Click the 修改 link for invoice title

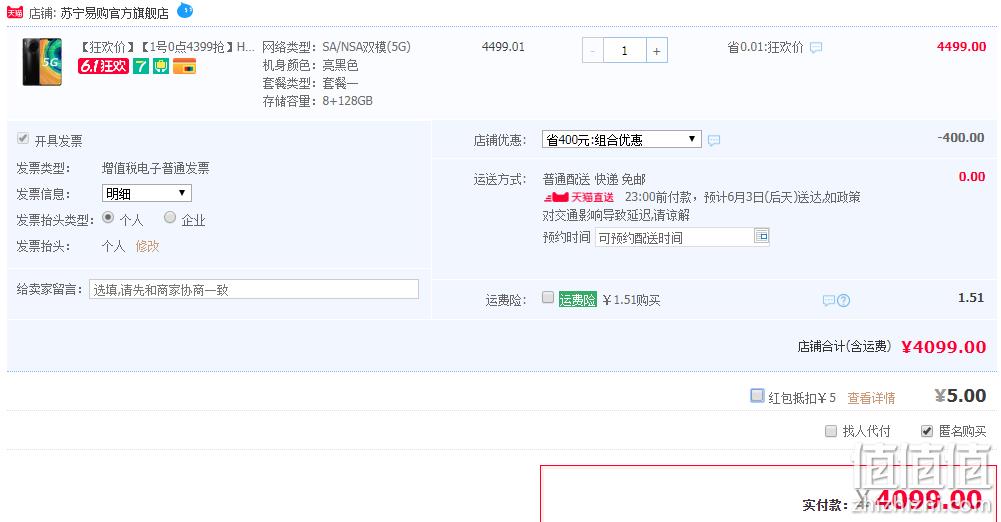click(x=147, y=246)
